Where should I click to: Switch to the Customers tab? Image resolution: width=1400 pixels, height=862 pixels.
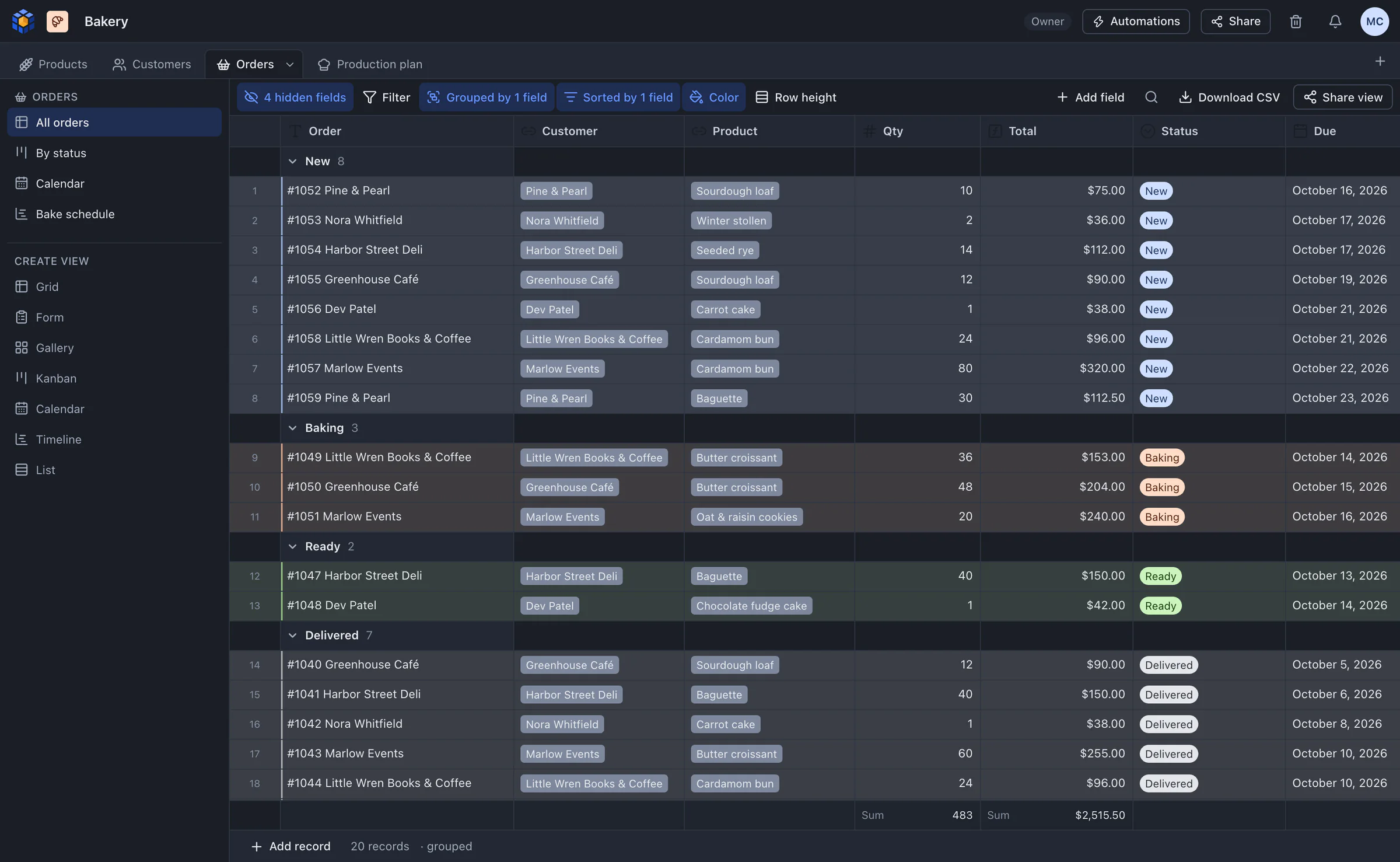click(x=152, y=64)
